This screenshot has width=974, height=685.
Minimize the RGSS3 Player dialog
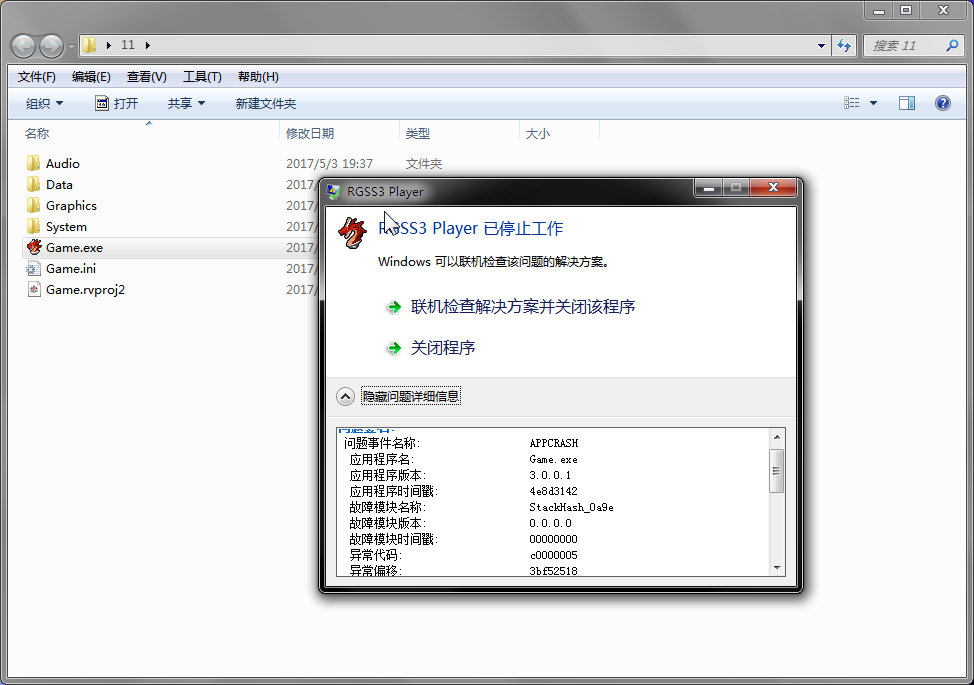click(709, 187)
